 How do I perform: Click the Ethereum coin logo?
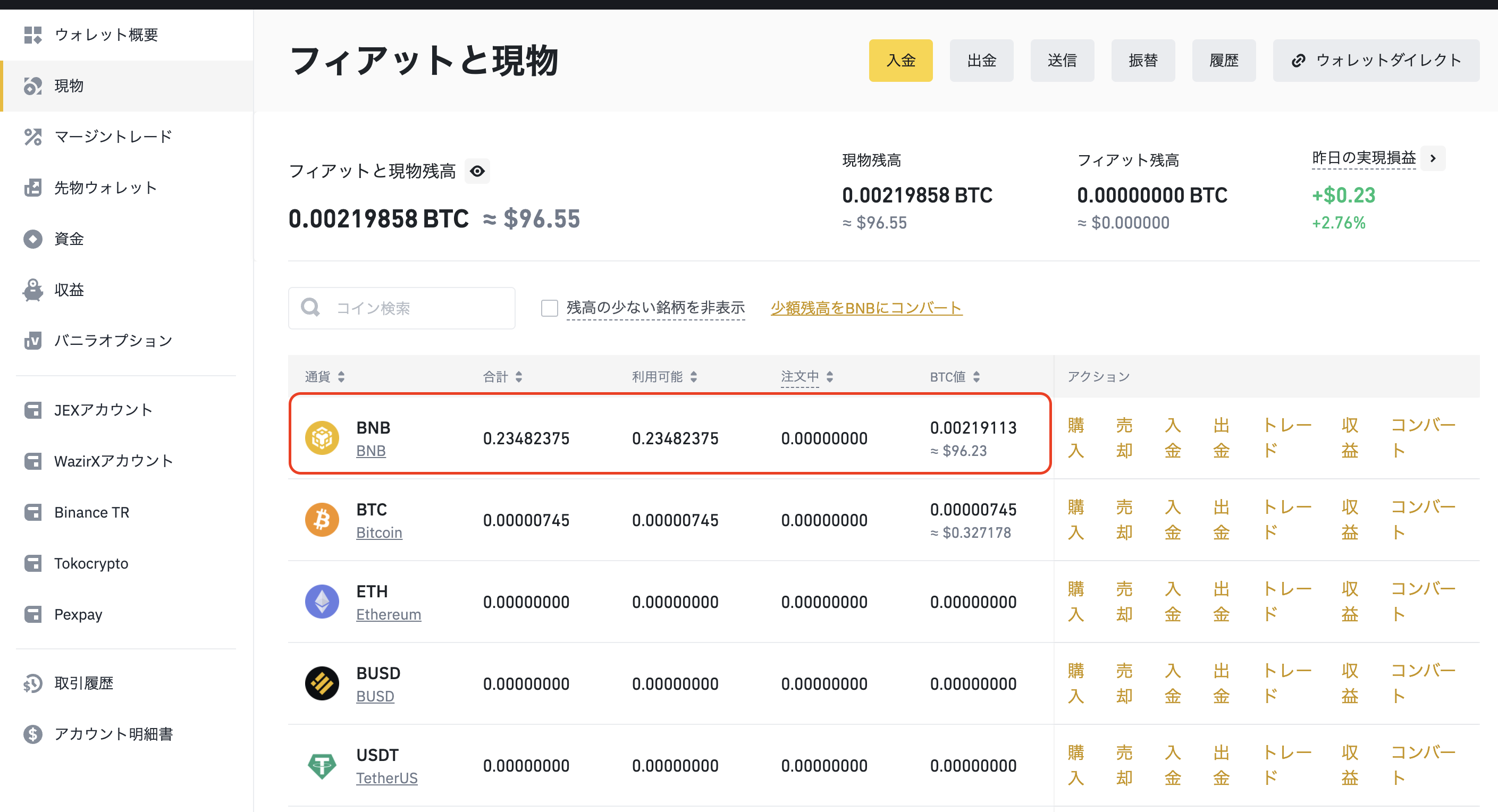(x=322, y=602)
